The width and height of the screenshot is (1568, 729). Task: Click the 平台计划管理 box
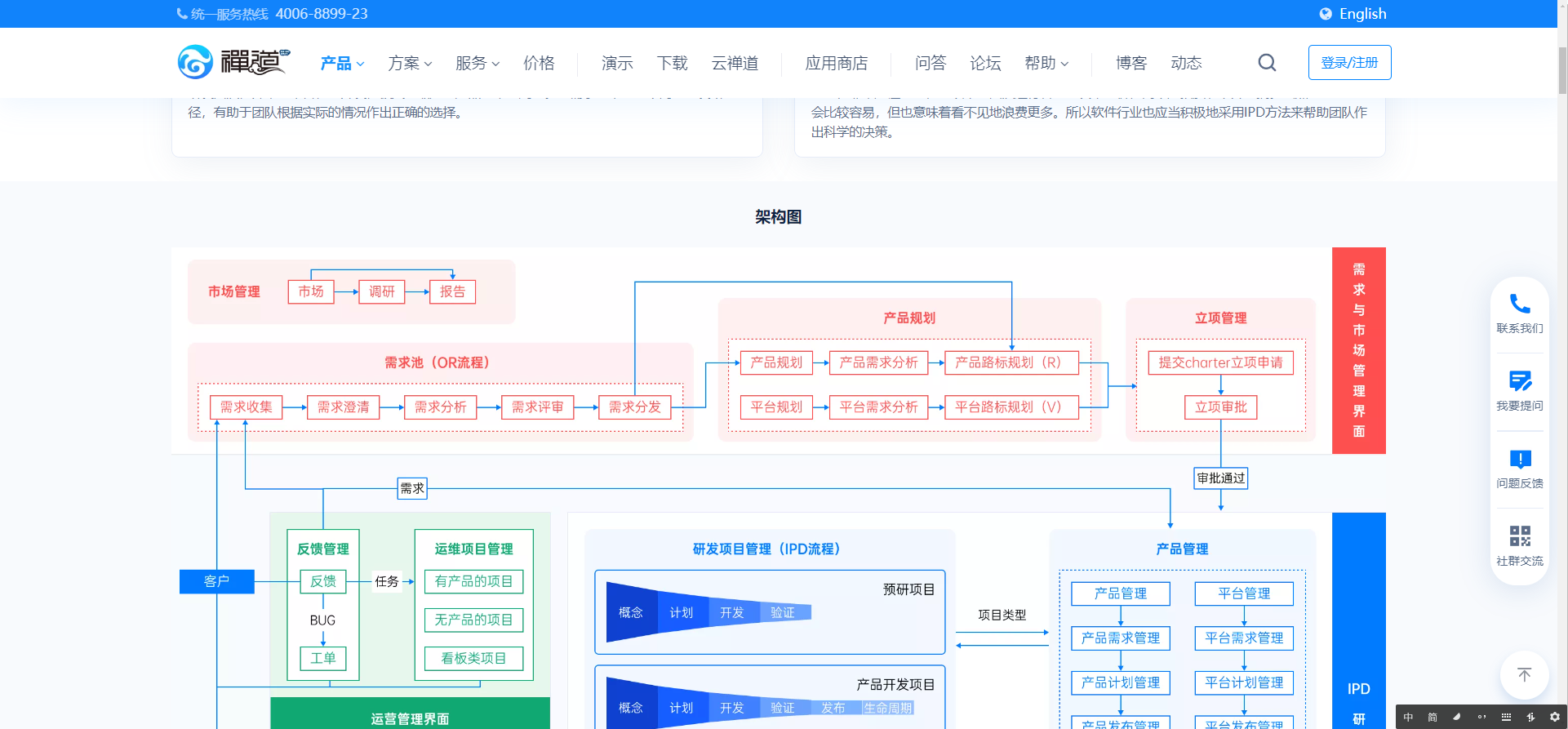tap(1244, 683)
